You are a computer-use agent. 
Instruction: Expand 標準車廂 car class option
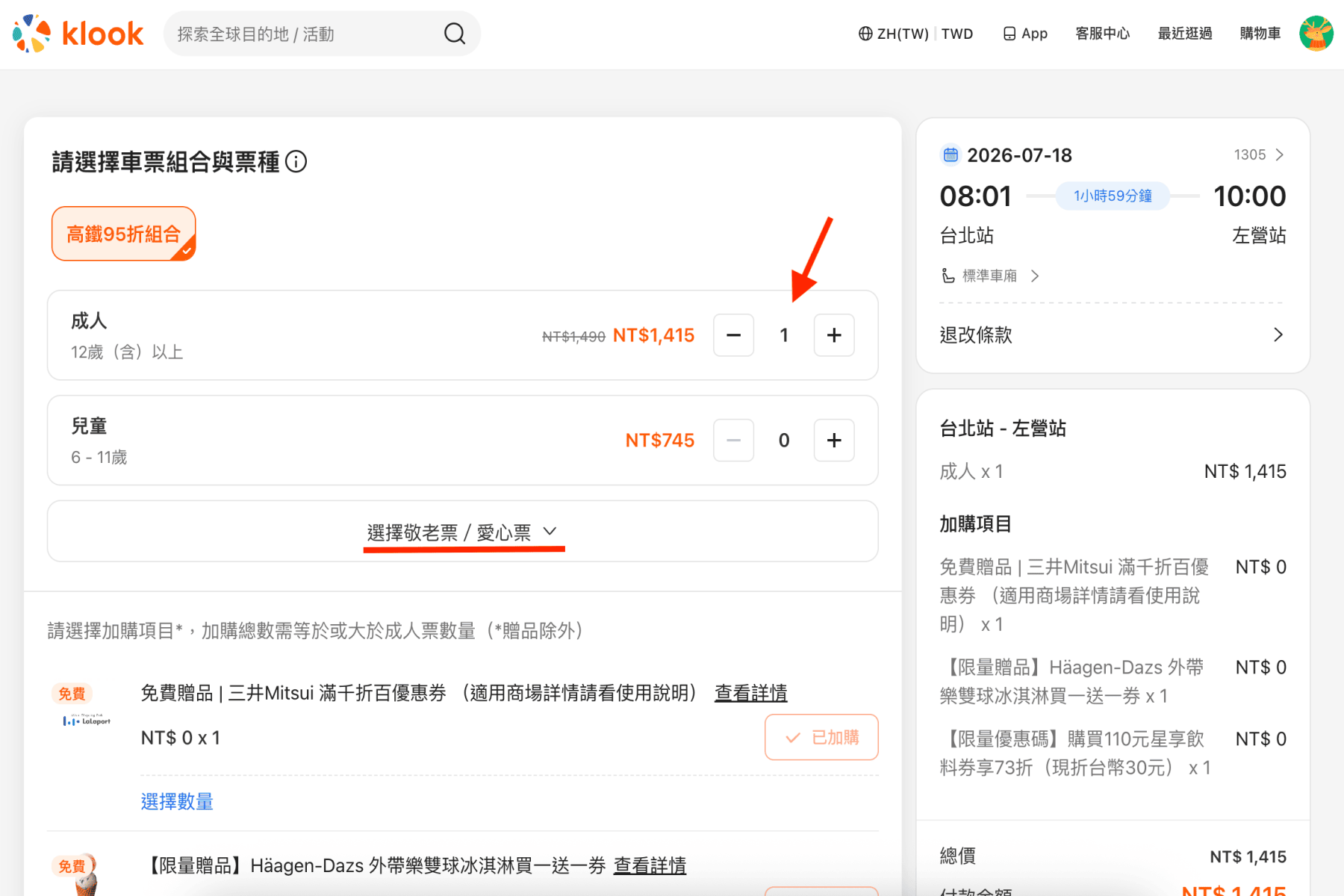tap(1001, 276)
